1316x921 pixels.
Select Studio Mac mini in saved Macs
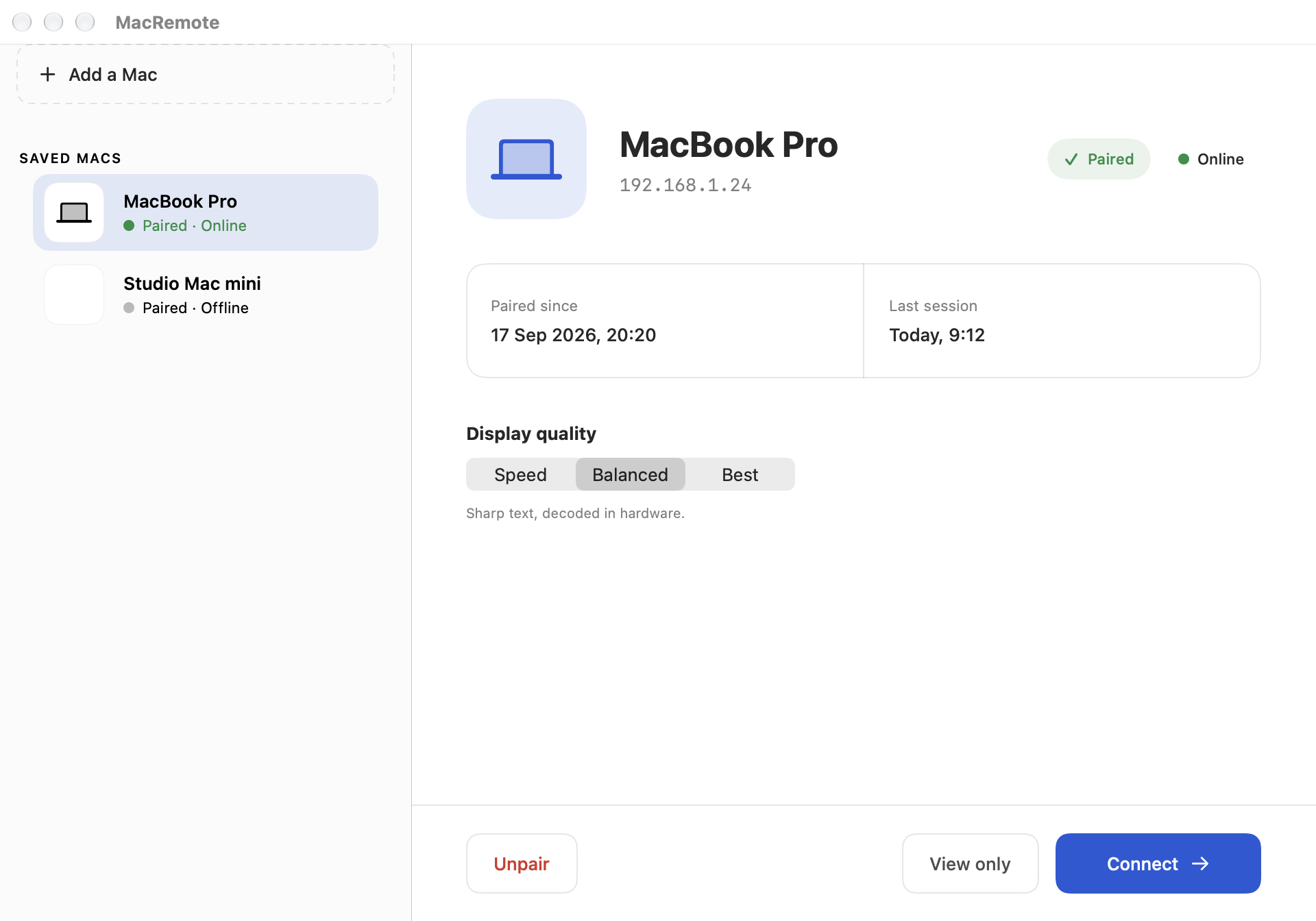click(x=206, y=295)
